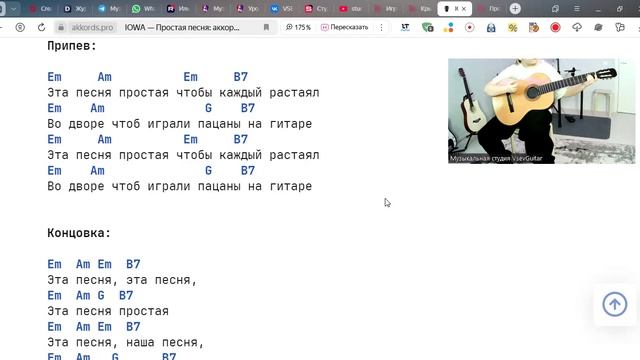This screenshot has width=640, height=360.
Task: Click the akkords.pro domain in address bar
Action: click(x=92, y=27)
